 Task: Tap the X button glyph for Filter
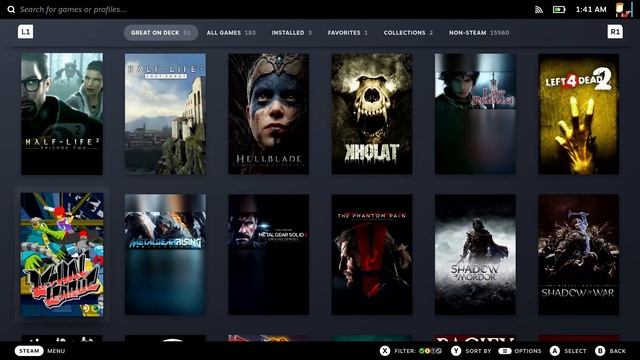pyautogui.click(x=385, y=351)
